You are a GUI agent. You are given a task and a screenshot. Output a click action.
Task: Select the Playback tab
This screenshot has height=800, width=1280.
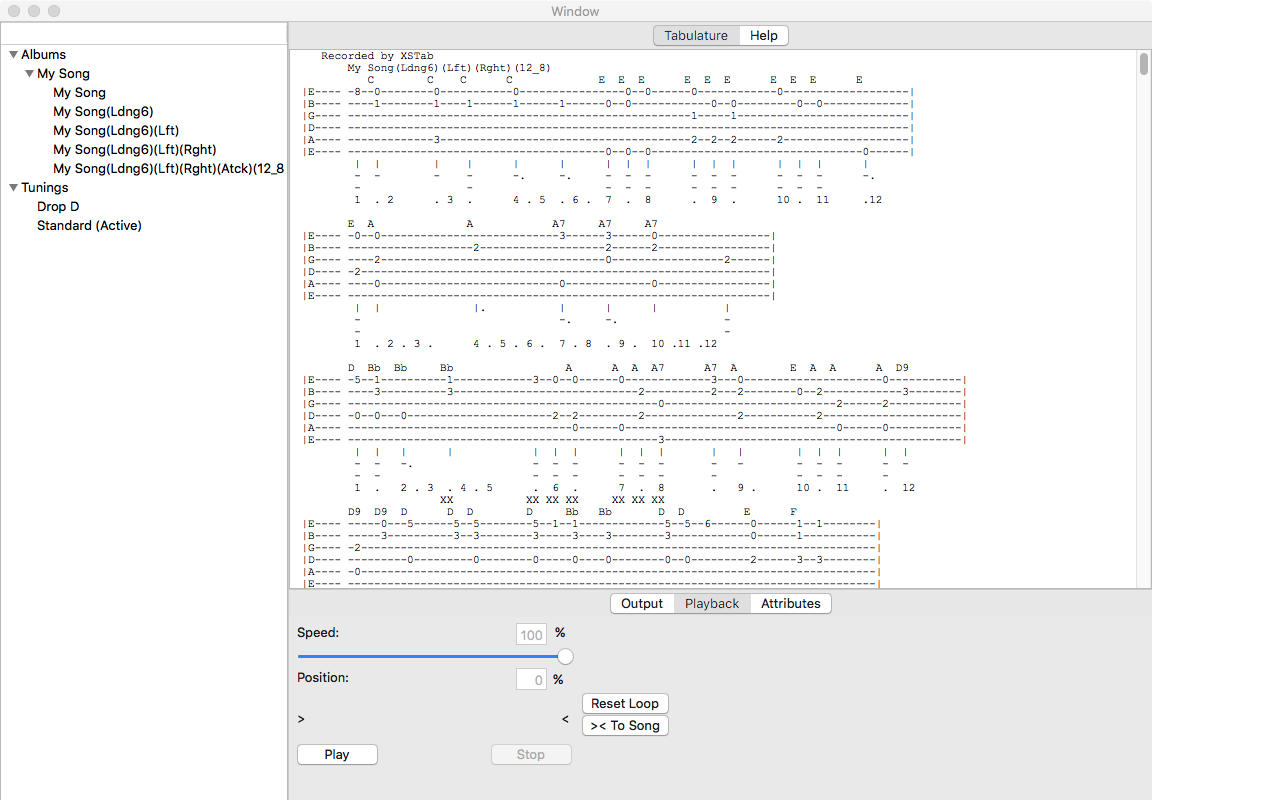click(712, 604)
